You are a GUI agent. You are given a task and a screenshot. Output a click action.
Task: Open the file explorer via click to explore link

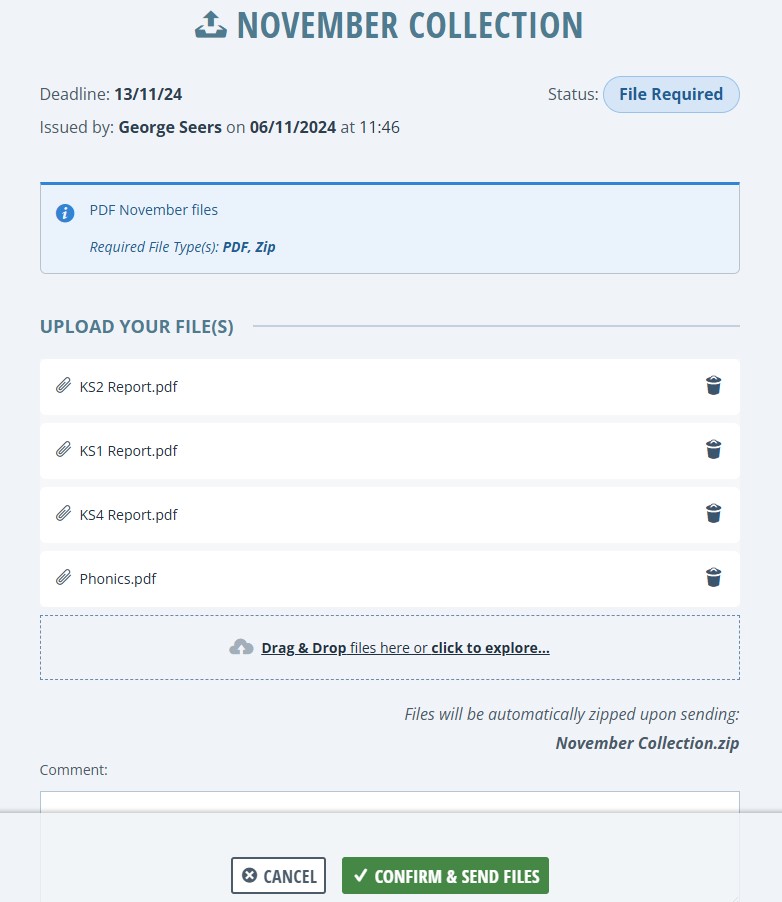[490, 647]
